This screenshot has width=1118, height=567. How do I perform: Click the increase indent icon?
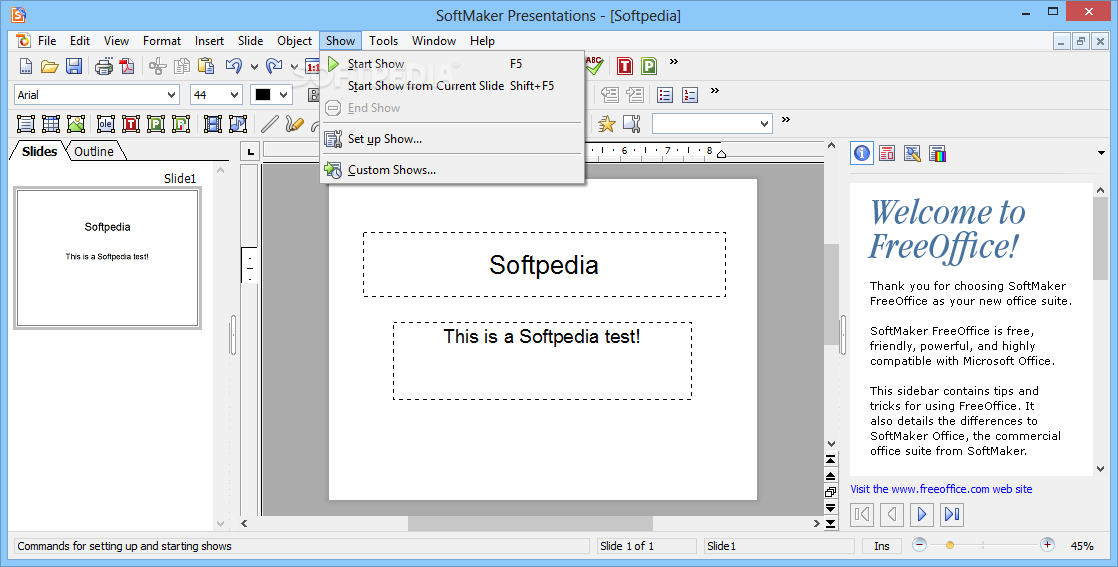pos(635,95)
